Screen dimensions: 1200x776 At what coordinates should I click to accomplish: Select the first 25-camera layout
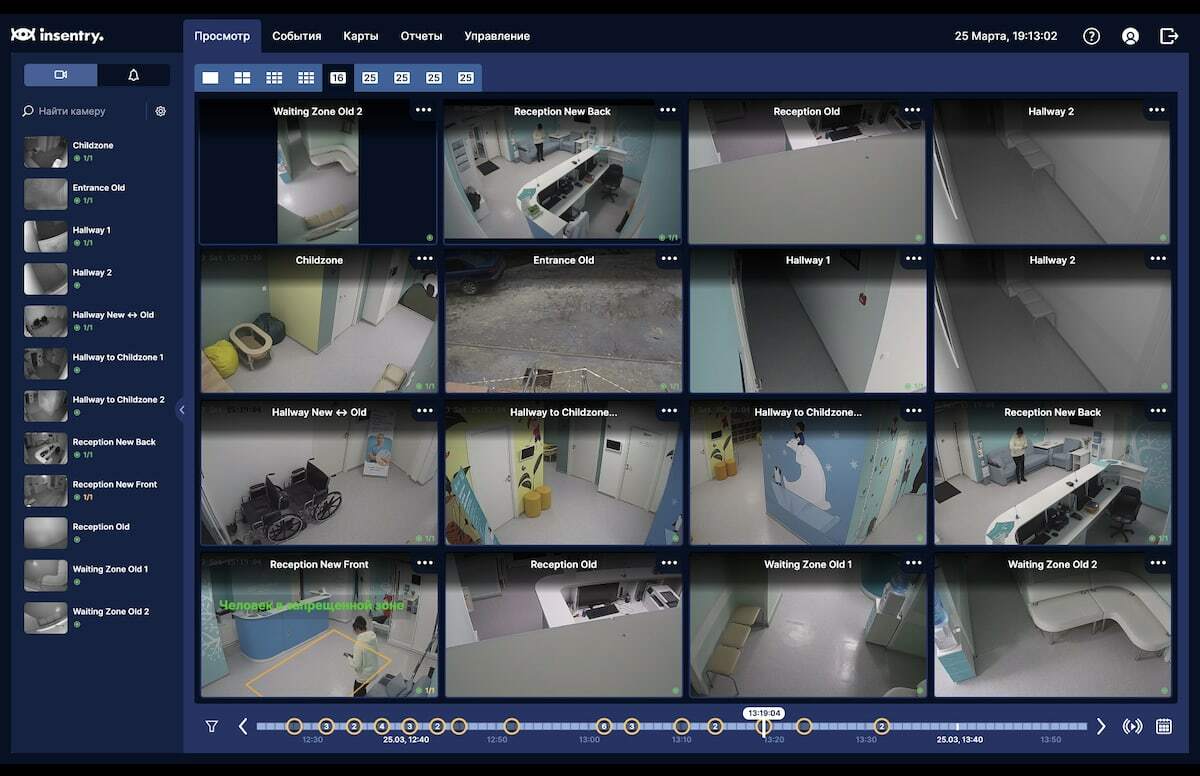coord(370,77)
